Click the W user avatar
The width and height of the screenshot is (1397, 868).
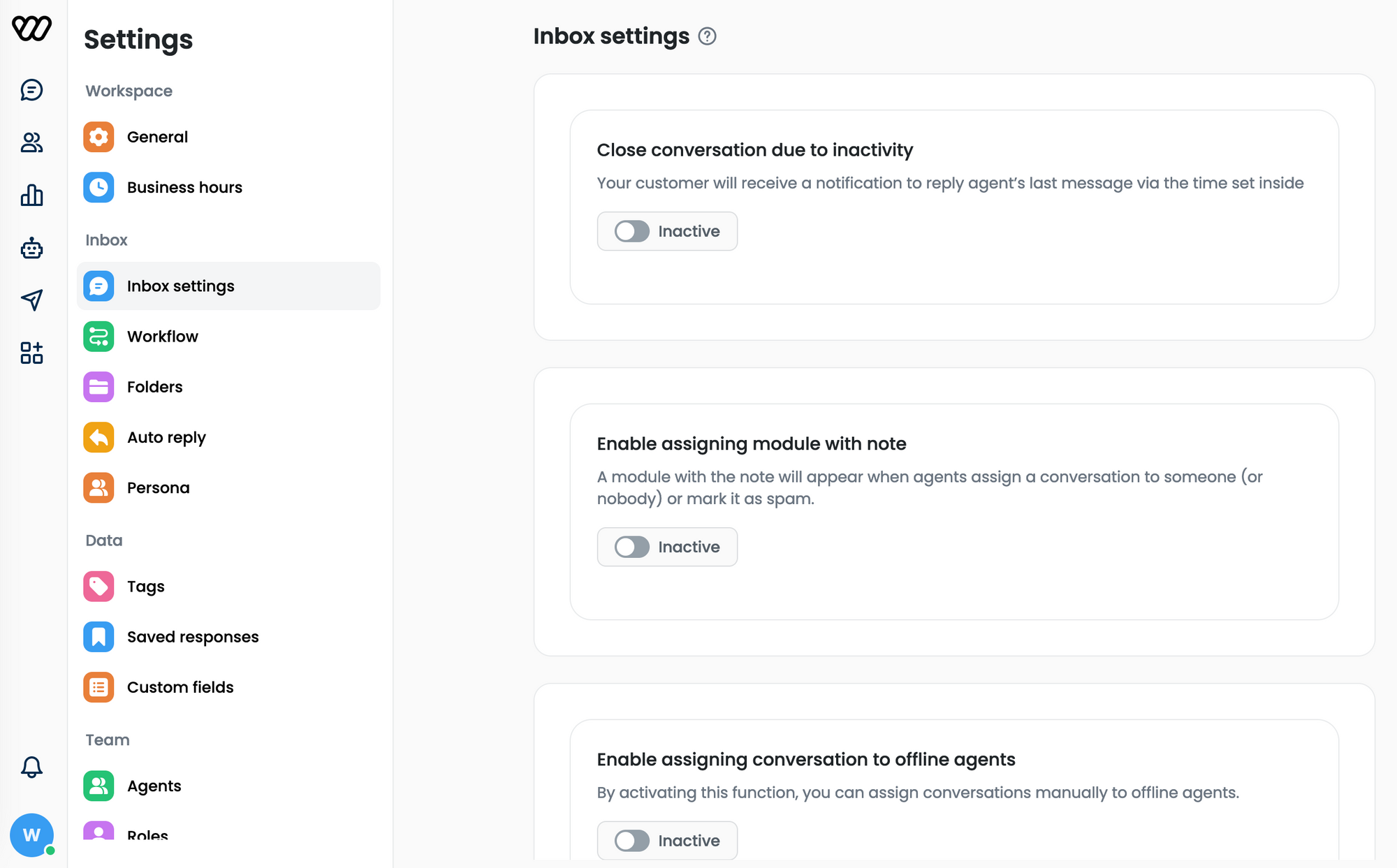pyautogui.click(x=31, y=834)
